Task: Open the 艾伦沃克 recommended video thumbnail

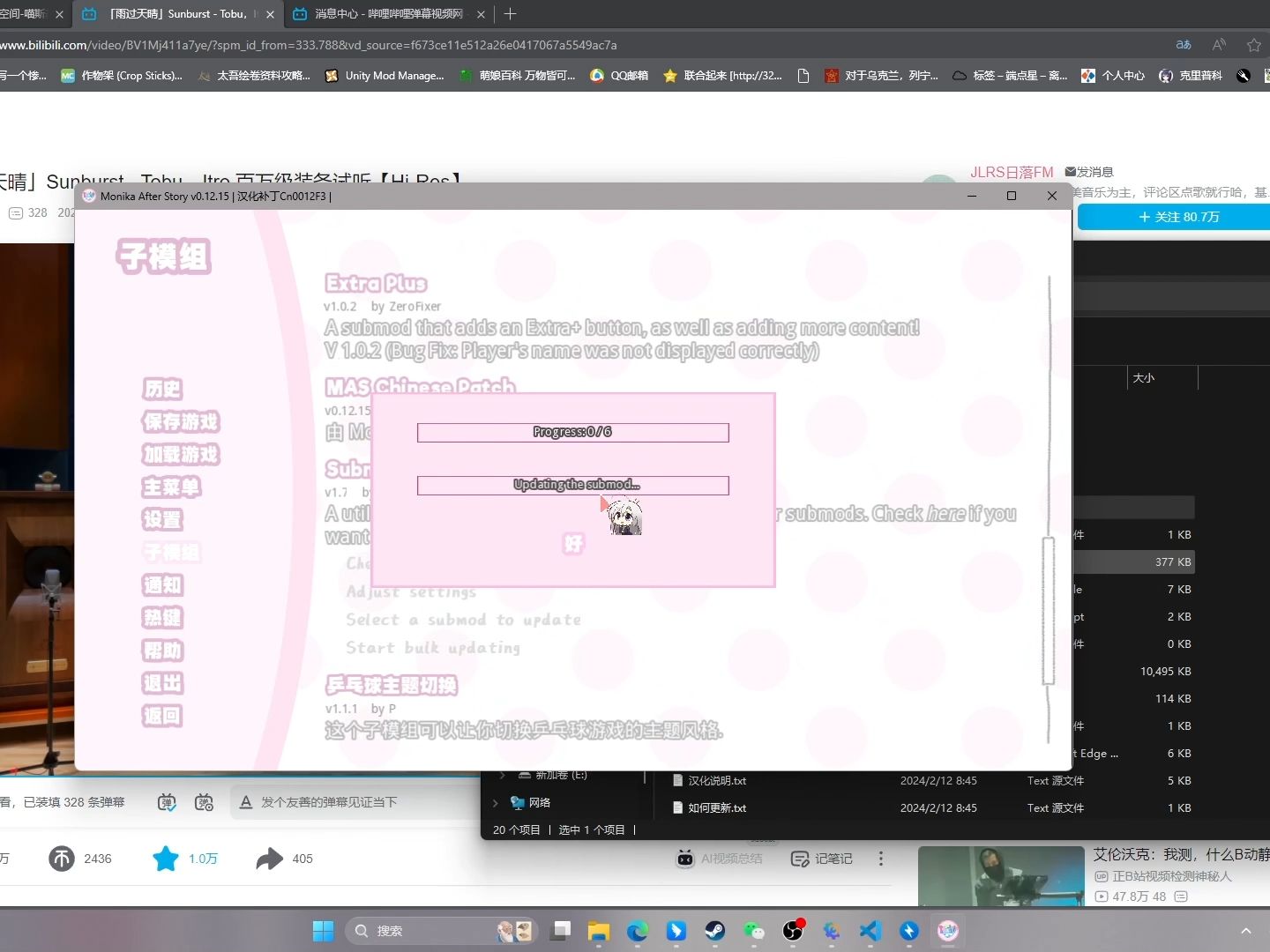Action: [x=1001, y=876]
